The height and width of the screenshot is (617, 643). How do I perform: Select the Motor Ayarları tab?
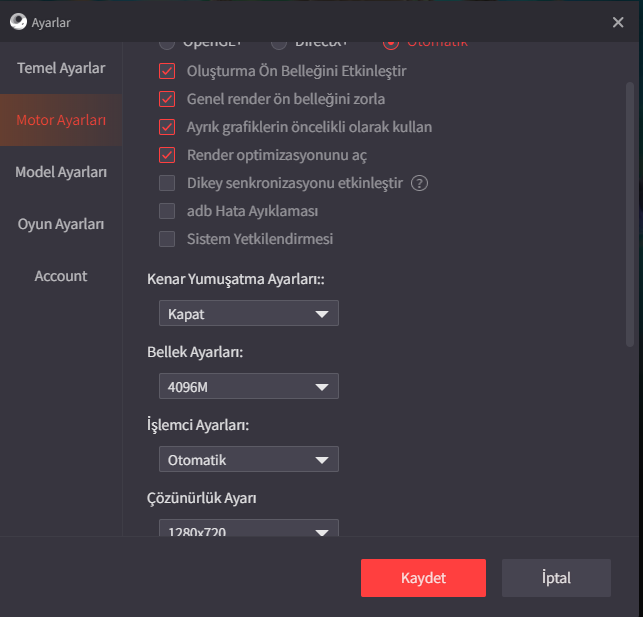click(61, 120)
